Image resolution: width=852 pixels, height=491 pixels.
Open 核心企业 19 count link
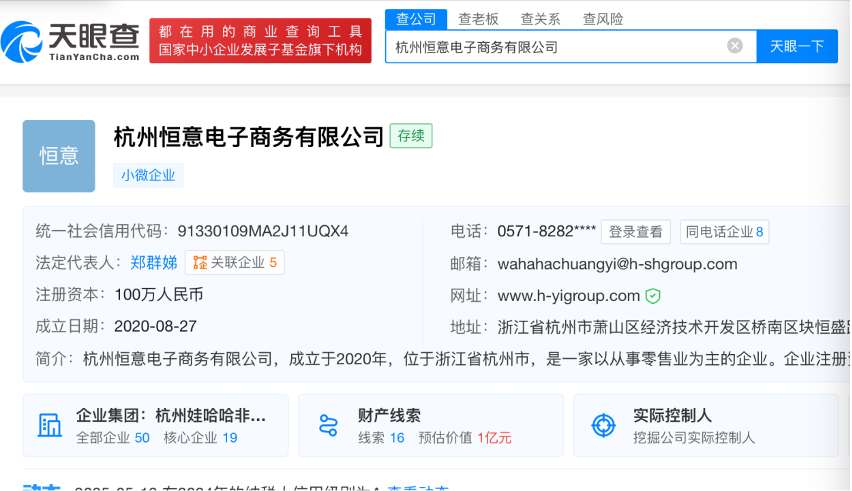(201, 438)
